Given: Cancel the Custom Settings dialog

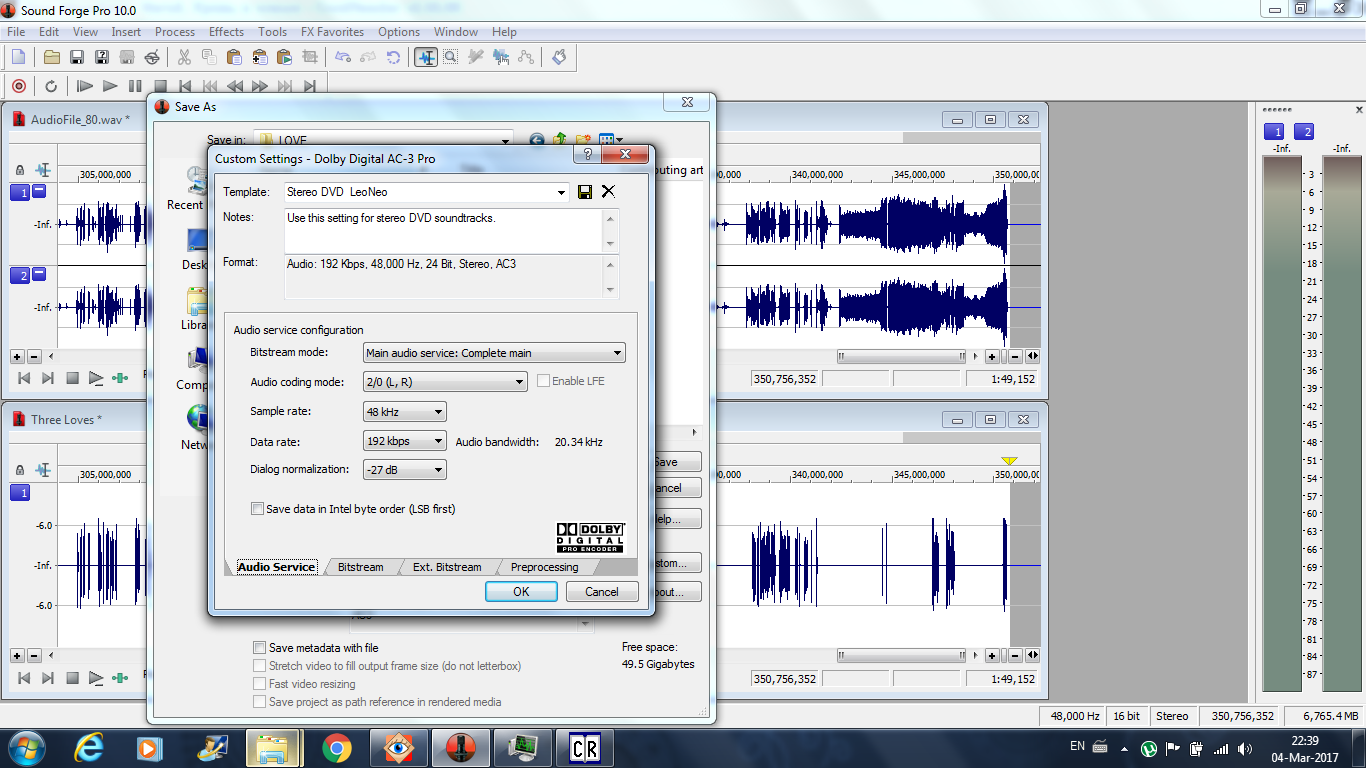Looking at the screenshot, I should (x=601, y=592).
